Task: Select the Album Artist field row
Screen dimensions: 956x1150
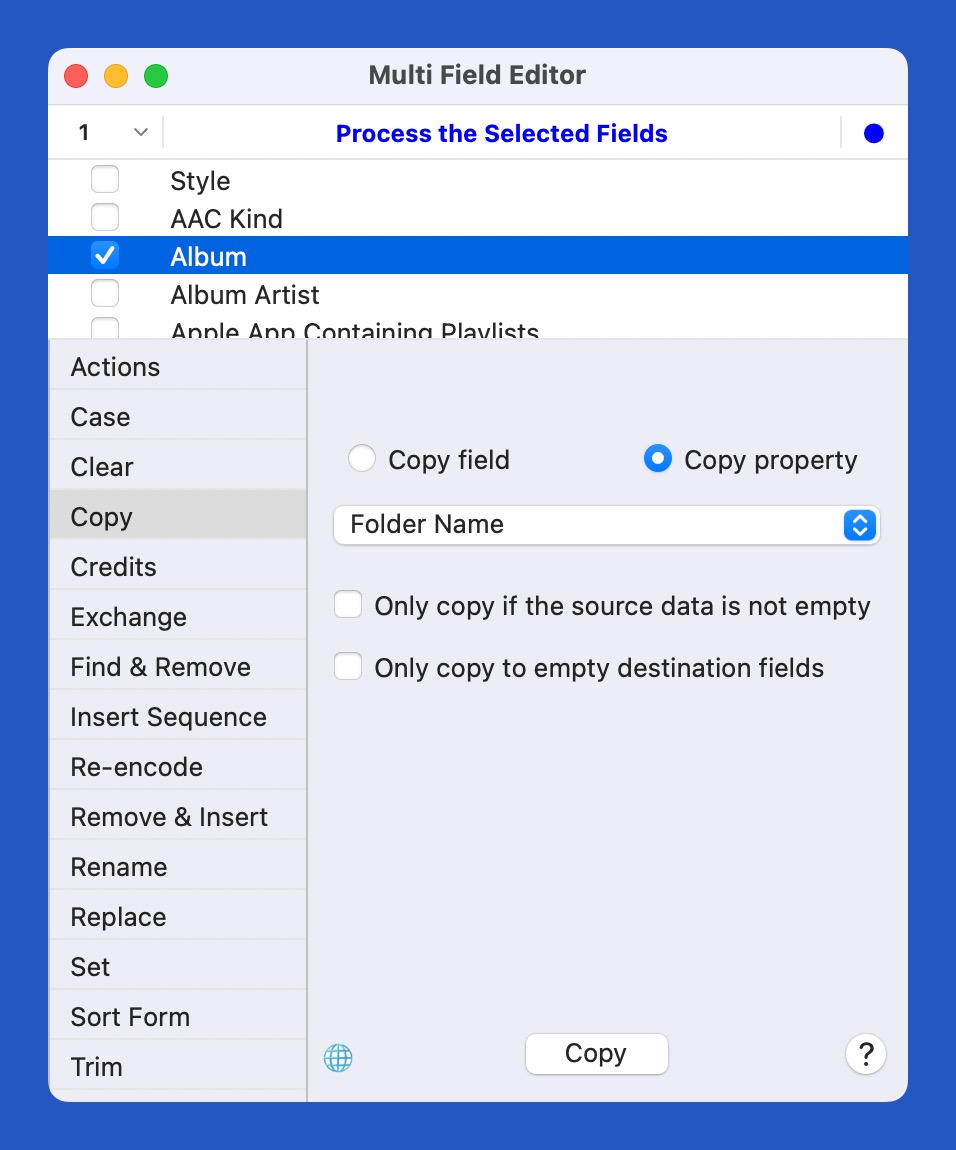Action: click(245, 295)
